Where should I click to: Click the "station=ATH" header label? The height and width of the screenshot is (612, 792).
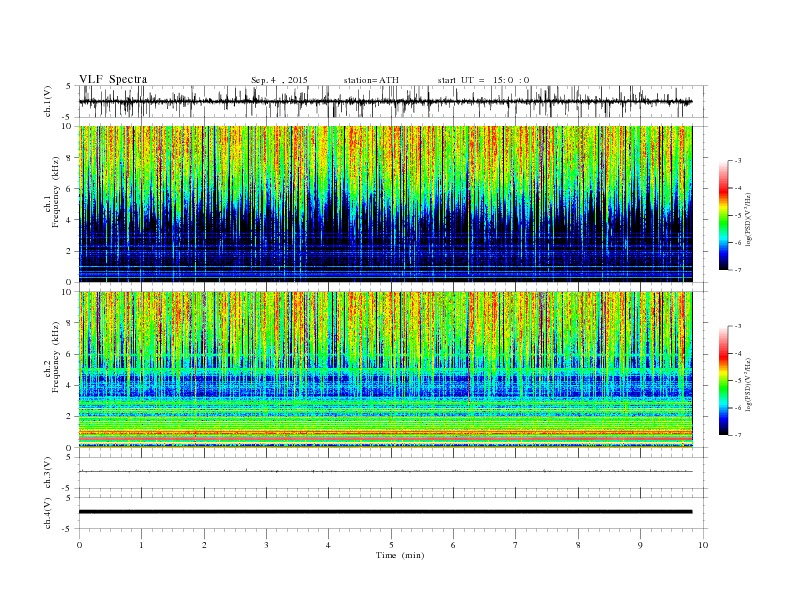[x=371, y=80]
